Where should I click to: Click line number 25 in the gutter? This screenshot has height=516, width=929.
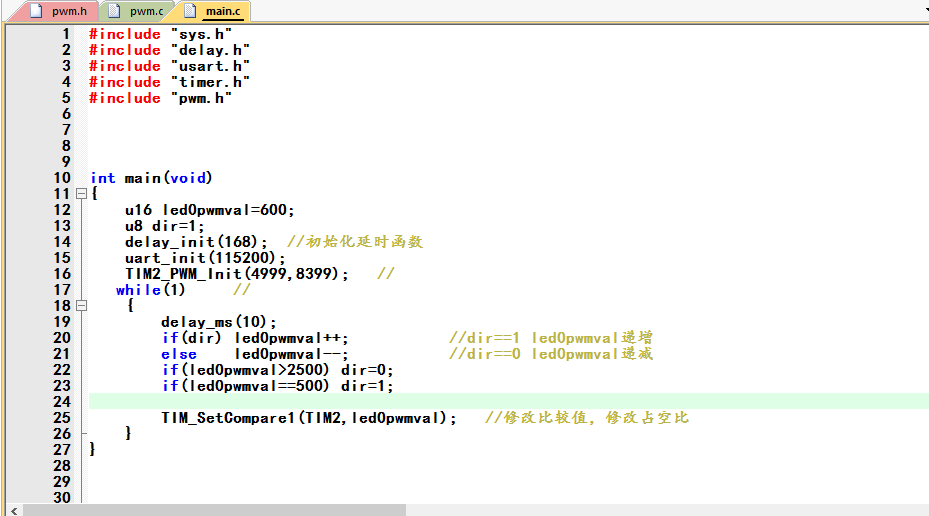(62, 418)
